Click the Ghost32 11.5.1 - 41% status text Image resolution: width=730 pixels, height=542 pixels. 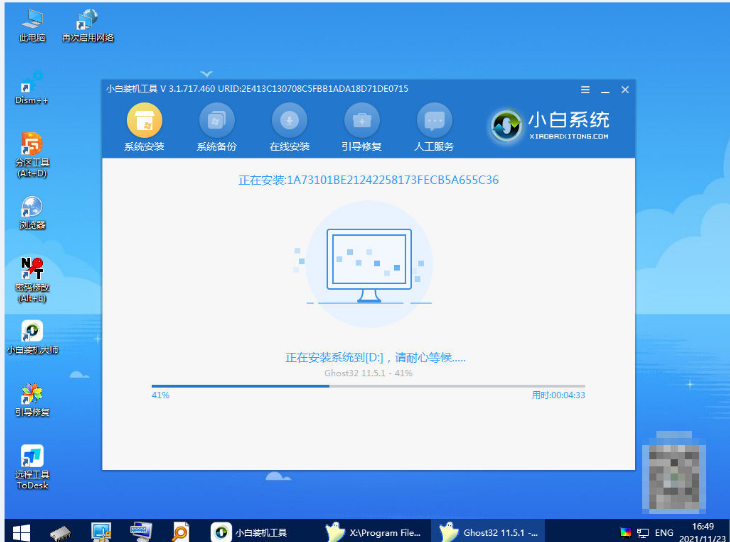pyautogui.click(x=368, y=373)
